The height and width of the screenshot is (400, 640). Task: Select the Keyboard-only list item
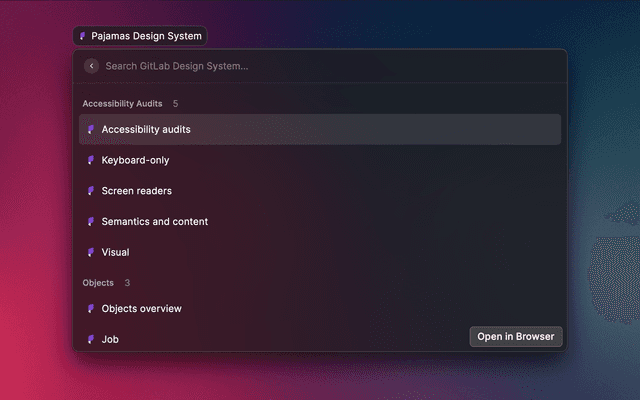pos(135,160)
